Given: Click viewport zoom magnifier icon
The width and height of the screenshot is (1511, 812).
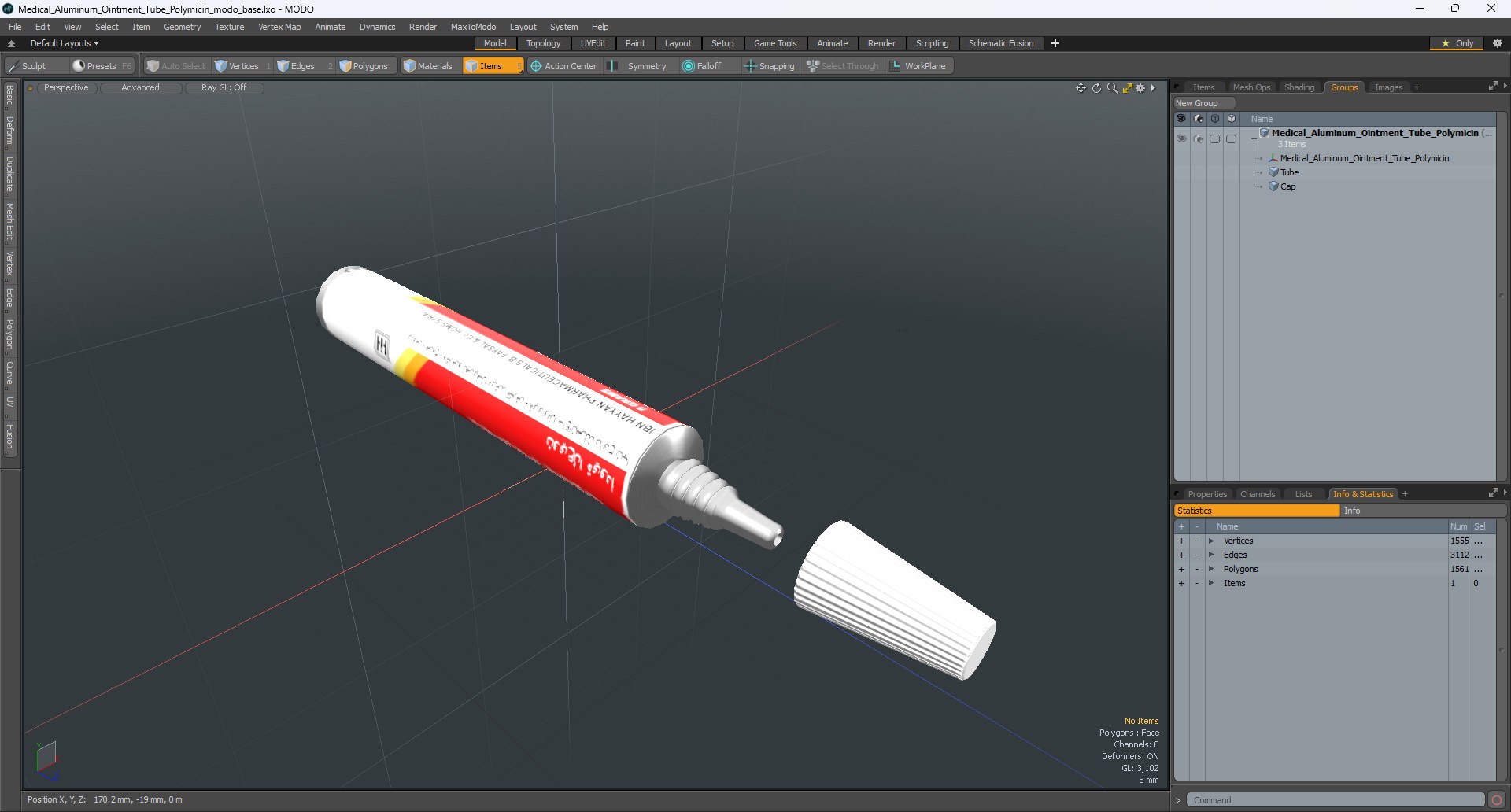Looking at the screenshot, I should coord(1112,88).
